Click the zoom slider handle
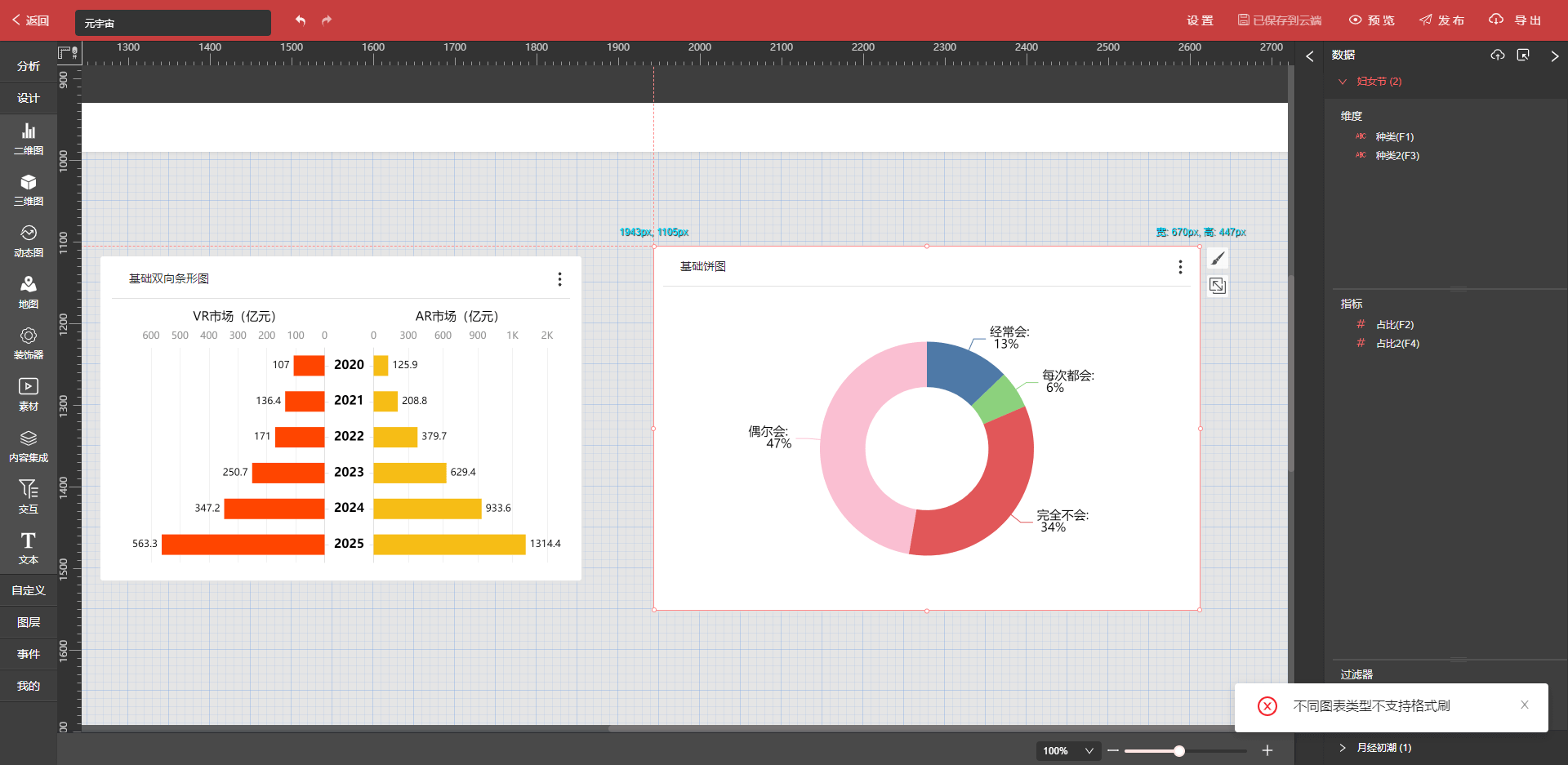This screenshot has width=1568, height=765. tap(1179, 751)
